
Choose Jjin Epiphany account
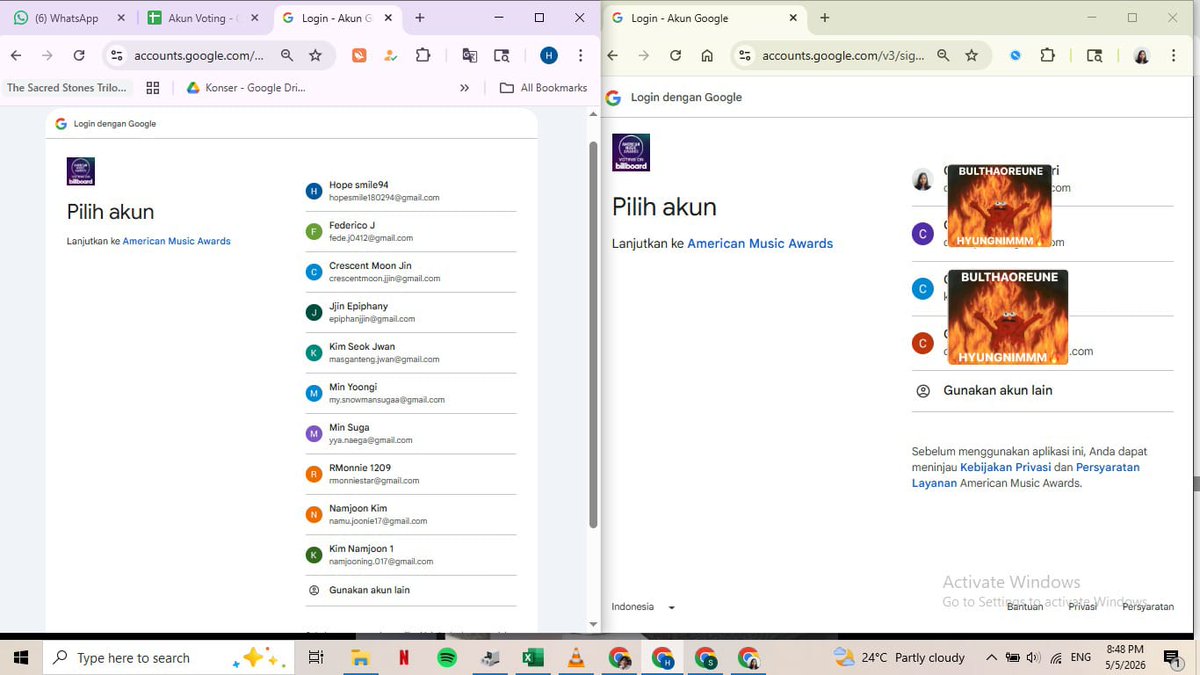point(410,312)
